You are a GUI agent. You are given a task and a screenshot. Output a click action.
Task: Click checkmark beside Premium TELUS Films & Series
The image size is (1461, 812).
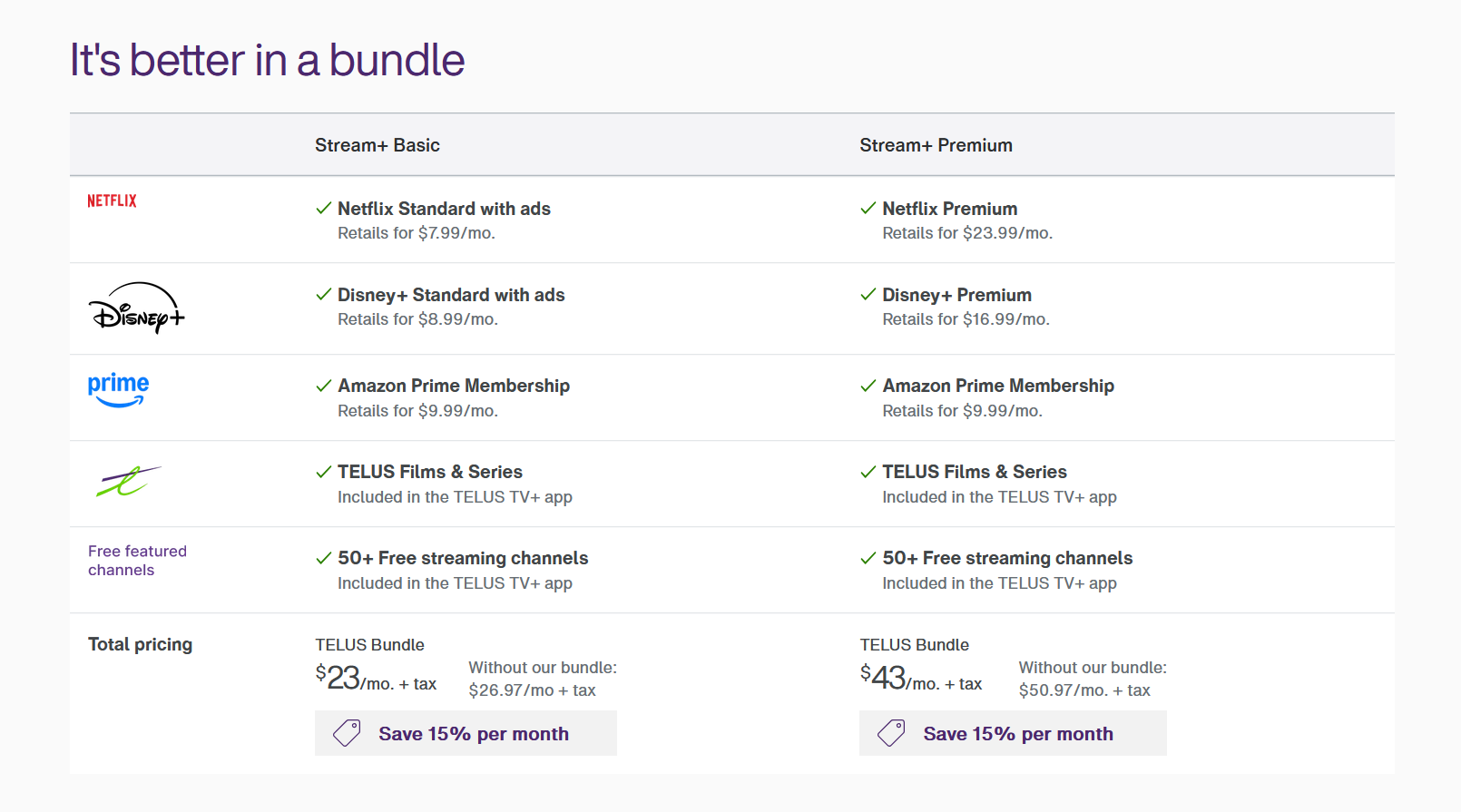(868, 472)
